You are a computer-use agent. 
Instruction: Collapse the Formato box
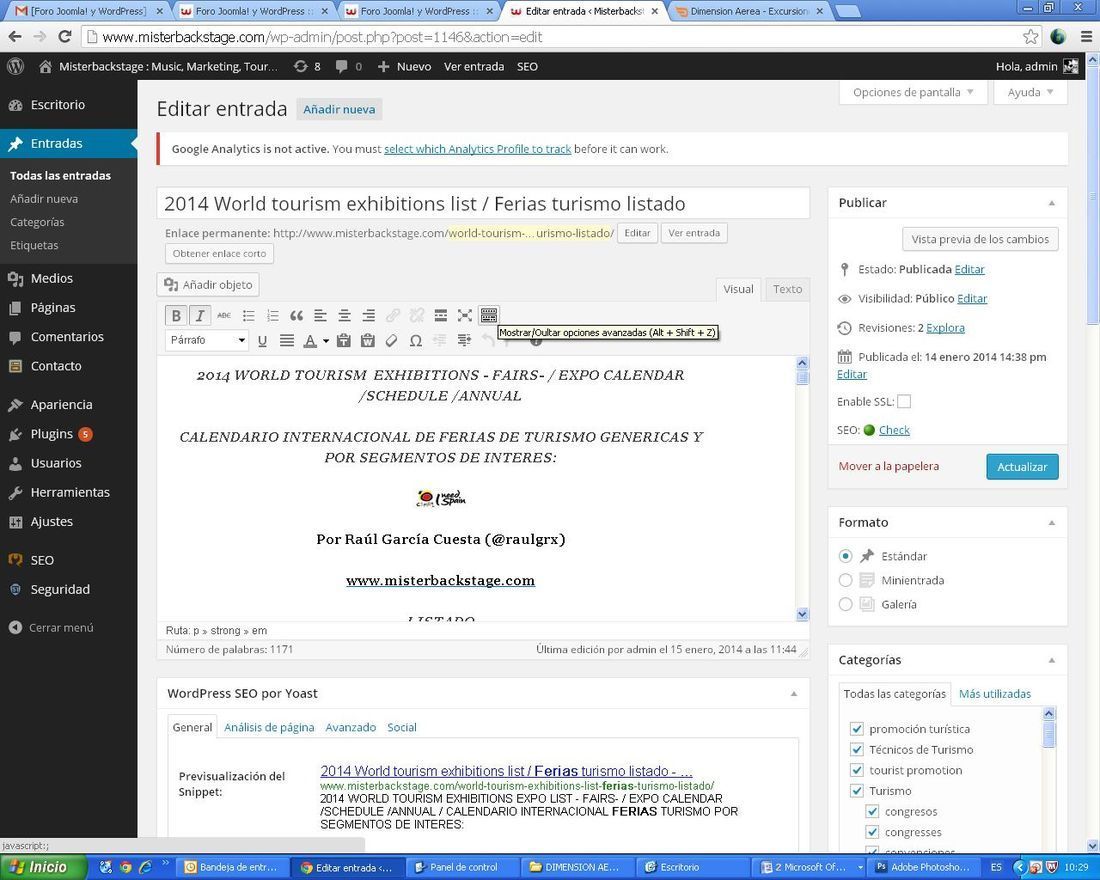click(x=1052, y=523)
